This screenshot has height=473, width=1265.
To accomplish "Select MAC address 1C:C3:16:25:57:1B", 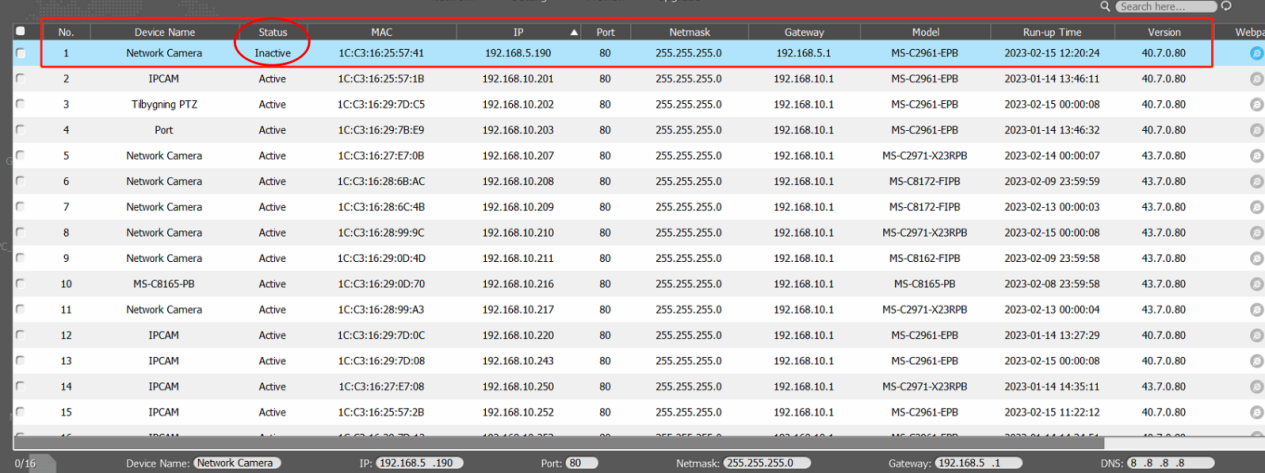I will coord(382,78).
